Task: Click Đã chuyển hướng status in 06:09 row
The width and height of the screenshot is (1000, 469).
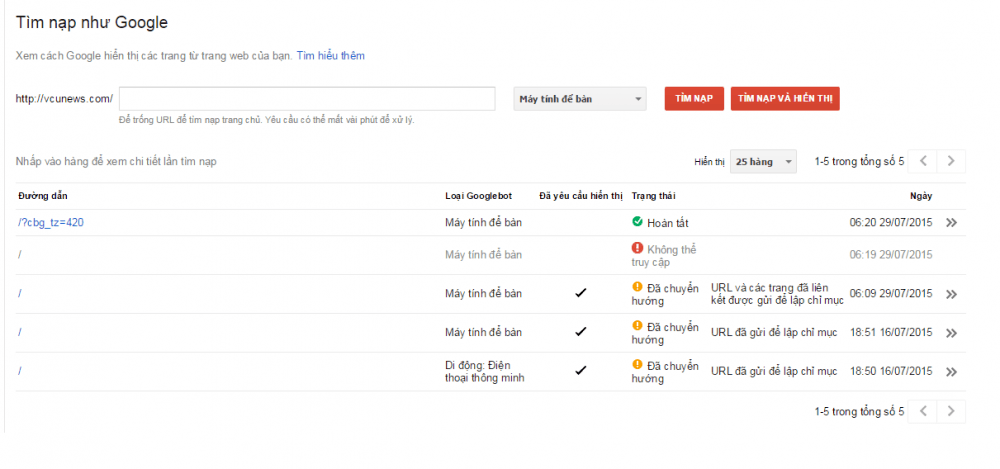Action: click(665, 294)
